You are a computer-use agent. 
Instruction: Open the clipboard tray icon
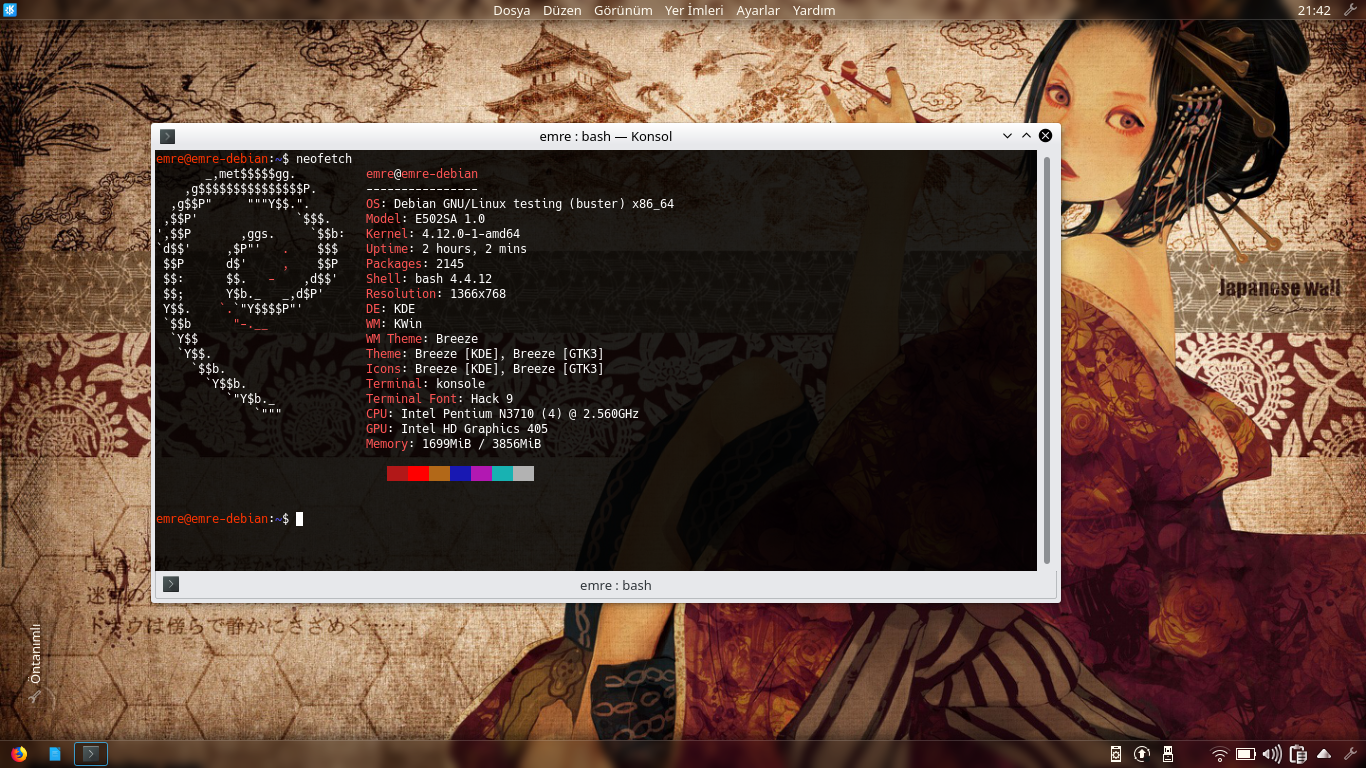click(1298, 754)
